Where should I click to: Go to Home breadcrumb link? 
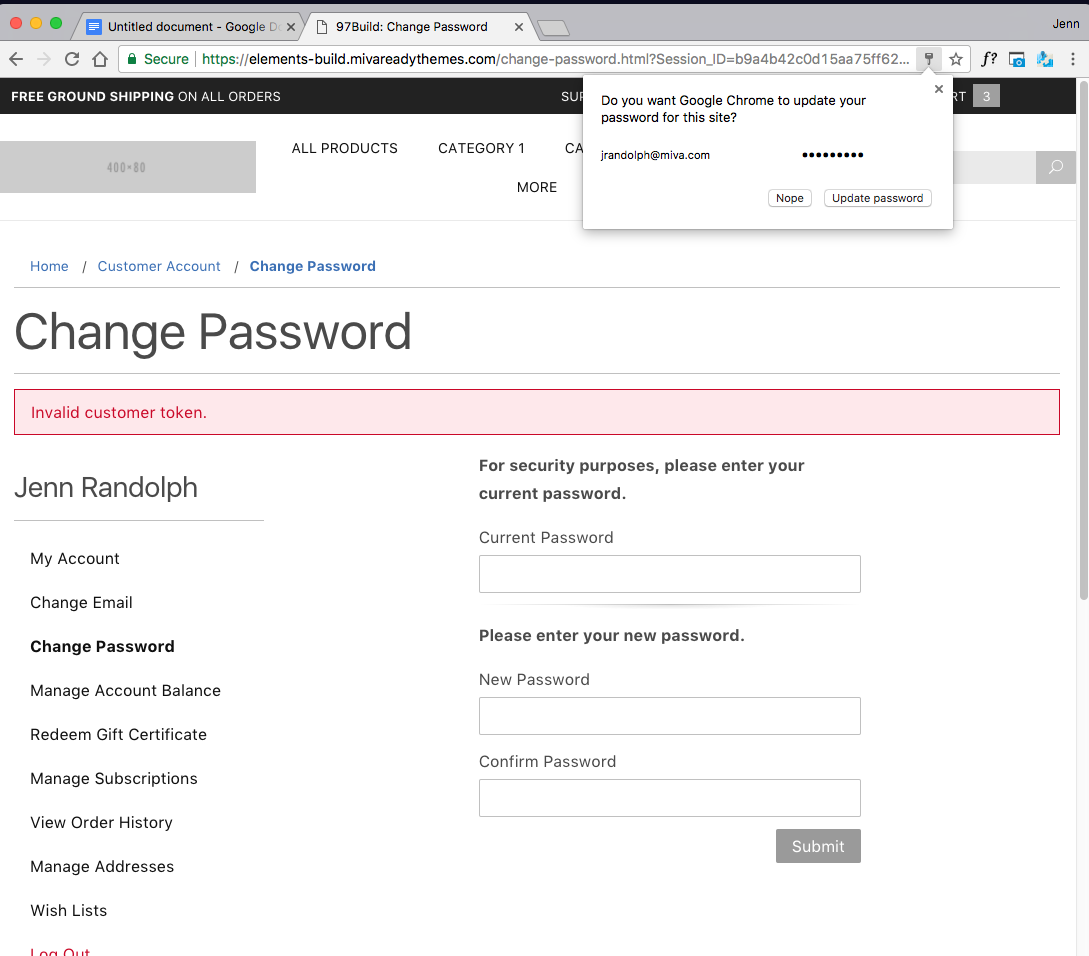click(49, 266)
